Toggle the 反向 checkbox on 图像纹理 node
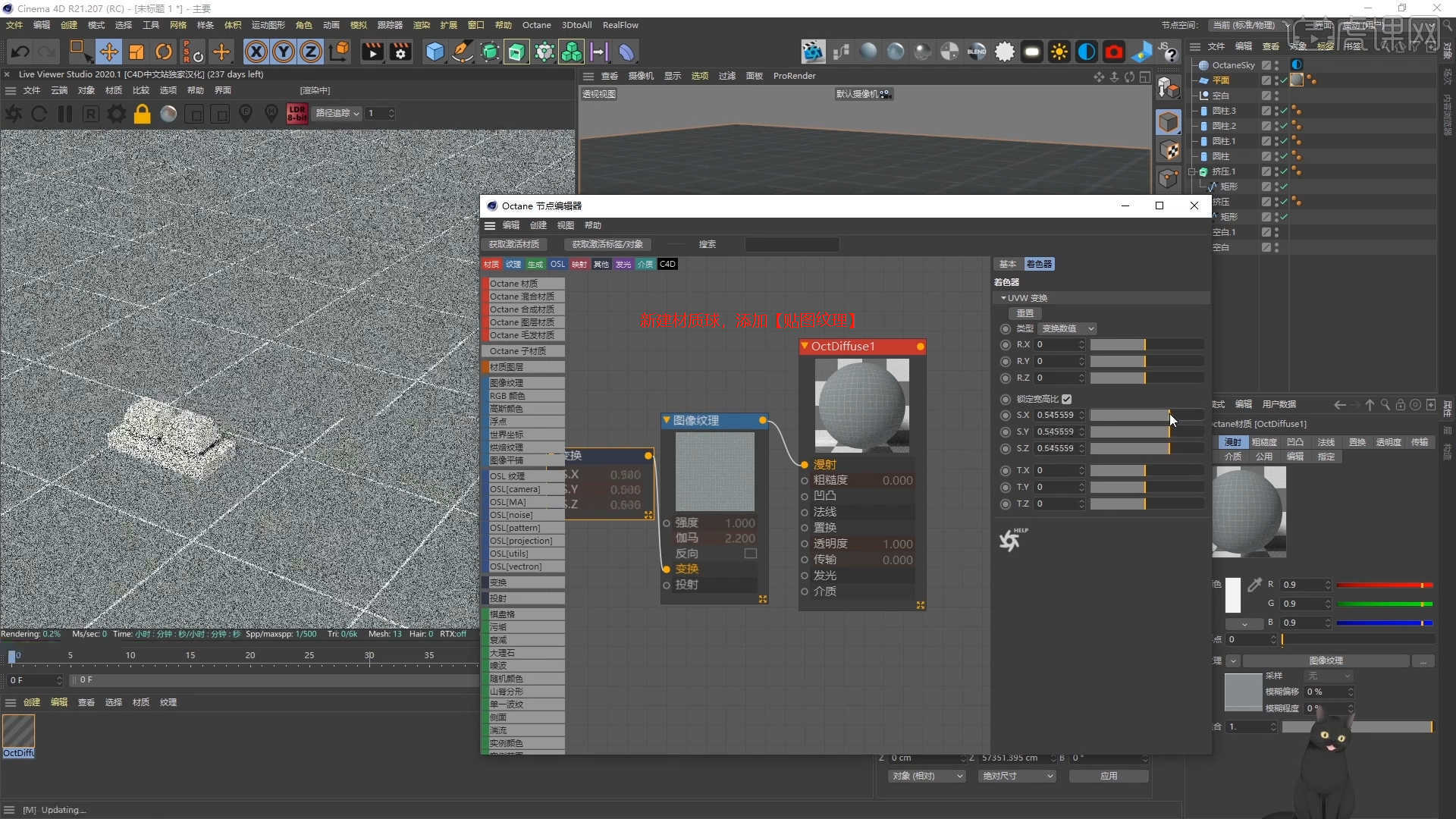The image size is (1456, 819). click(x=751, y=554)
